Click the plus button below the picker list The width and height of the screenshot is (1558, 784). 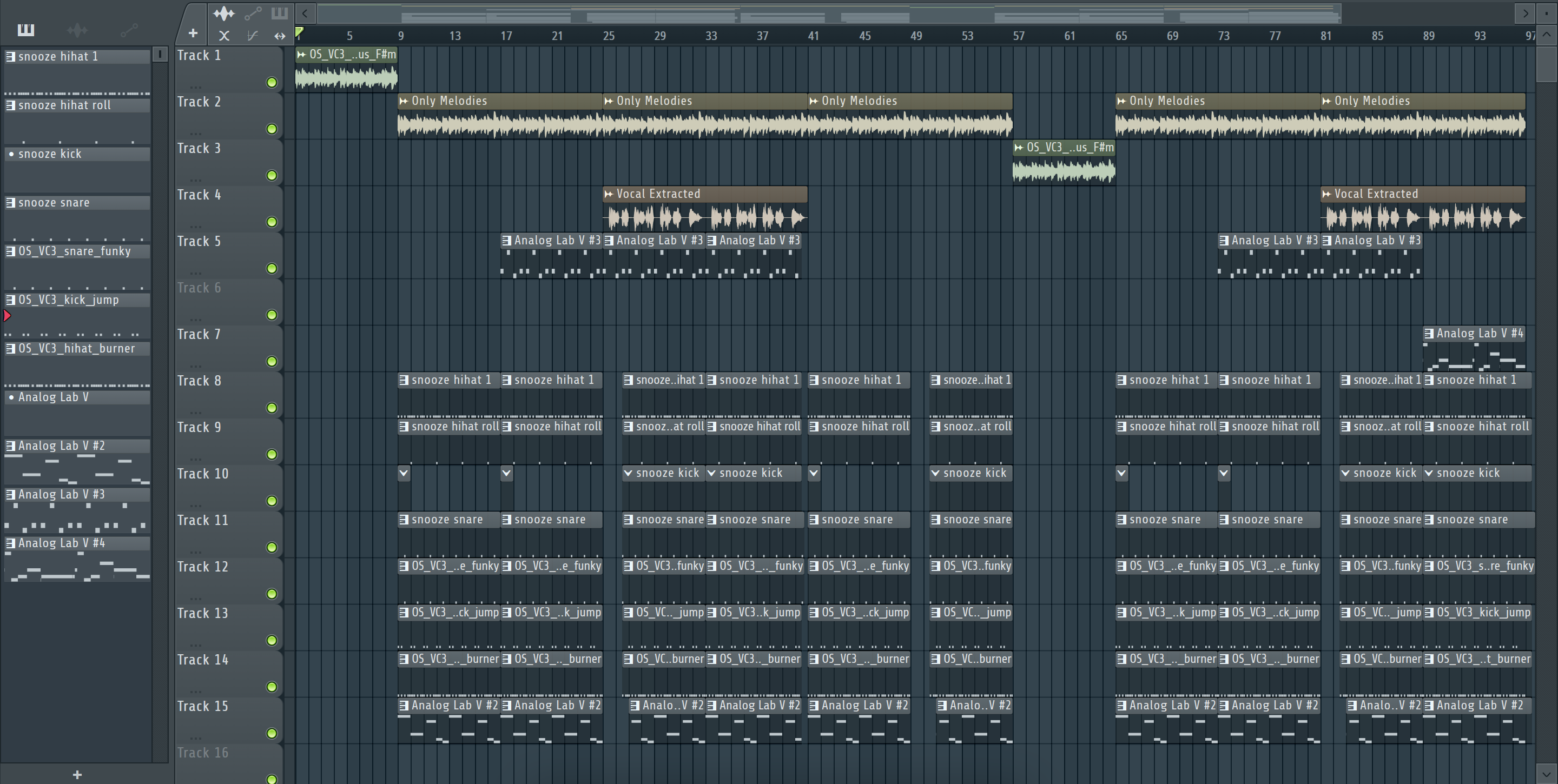pos(77,774)
